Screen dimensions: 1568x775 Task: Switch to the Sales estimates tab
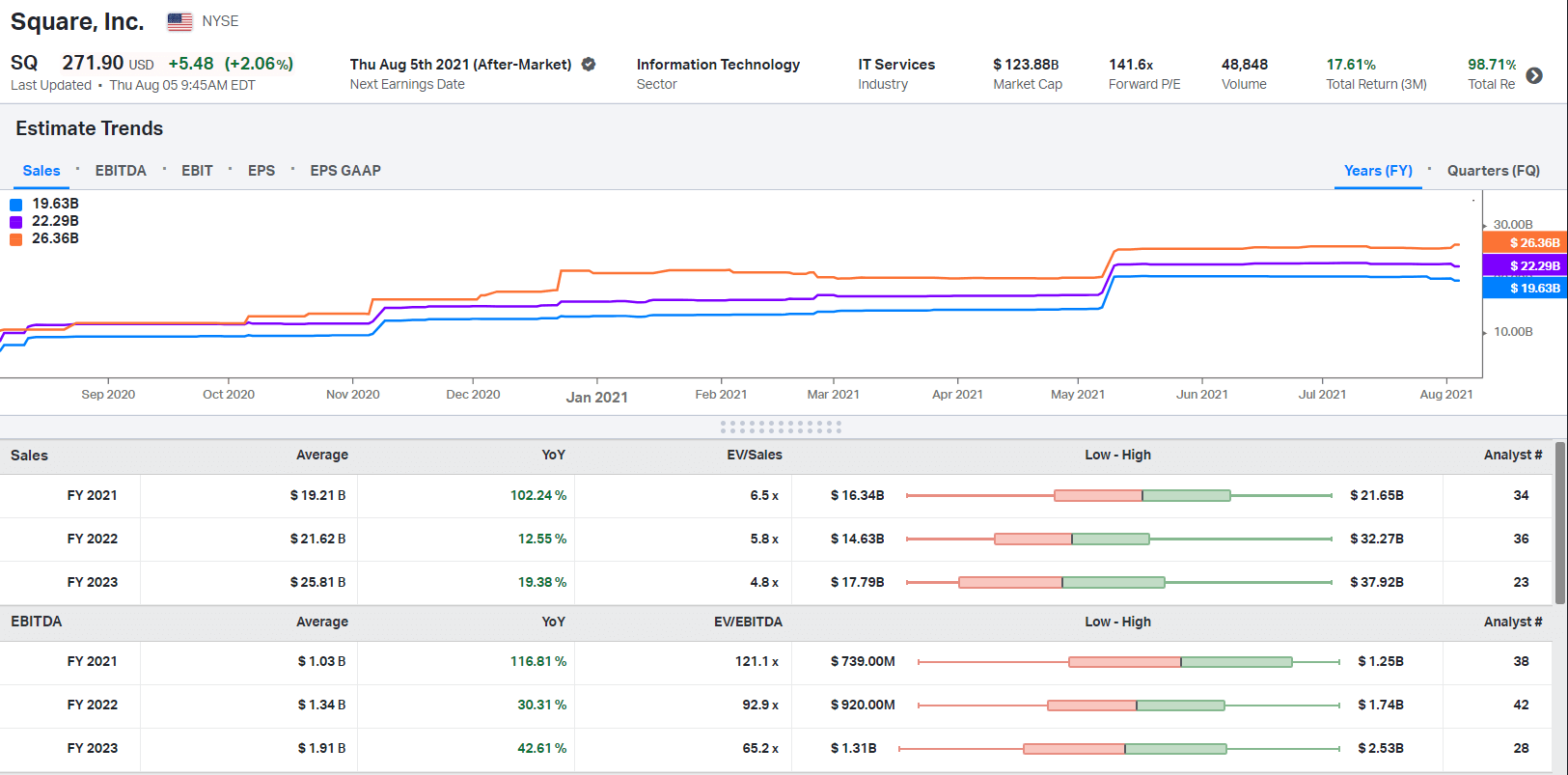[41, 171]
